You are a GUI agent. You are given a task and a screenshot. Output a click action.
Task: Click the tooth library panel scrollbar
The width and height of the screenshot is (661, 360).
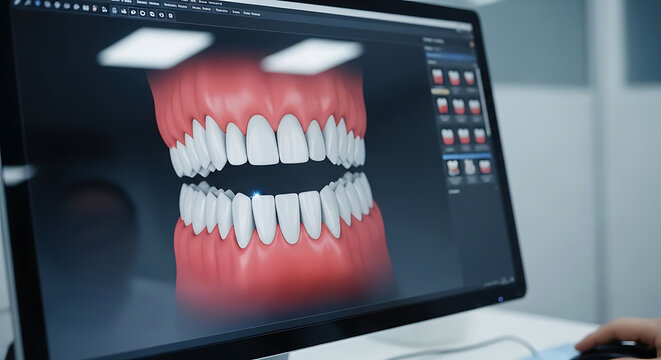483,101
